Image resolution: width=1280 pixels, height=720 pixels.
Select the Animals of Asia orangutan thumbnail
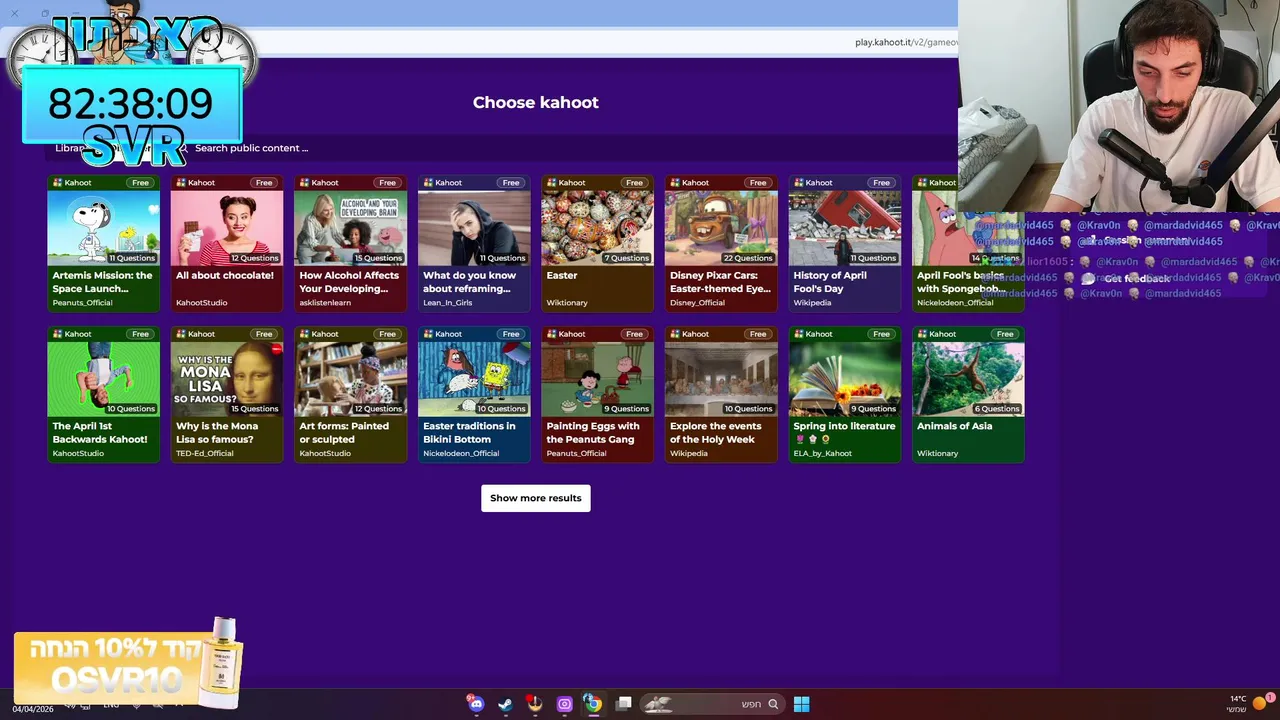click(968, 379)
